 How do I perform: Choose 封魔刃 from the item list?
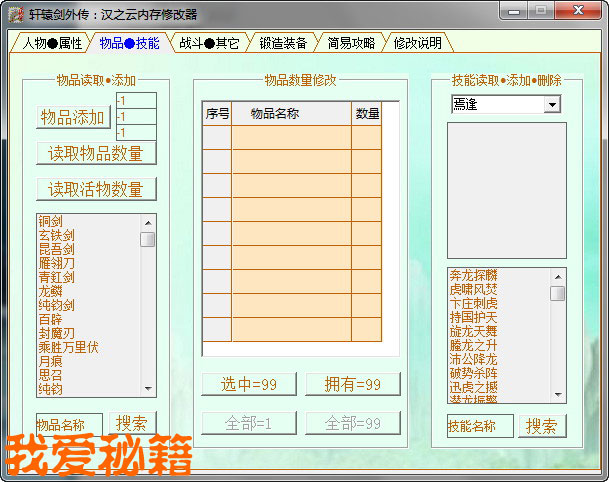[x=57, y=333]
